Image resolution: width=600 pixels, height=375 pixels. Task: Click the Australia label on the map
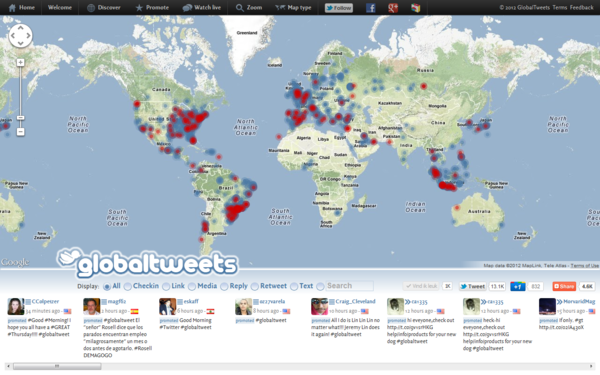(x=479, y=211)
